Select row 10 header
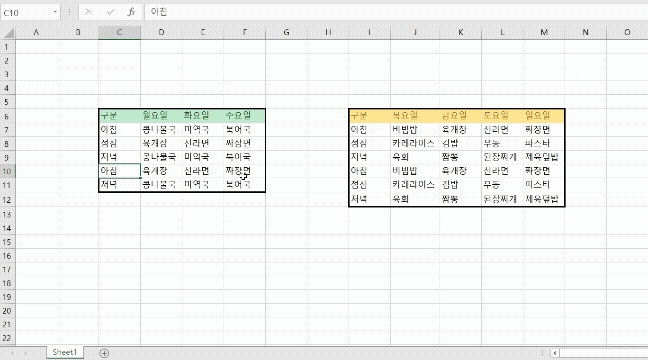Viewport: 648px width, 360px height. [x=7, y=171]
